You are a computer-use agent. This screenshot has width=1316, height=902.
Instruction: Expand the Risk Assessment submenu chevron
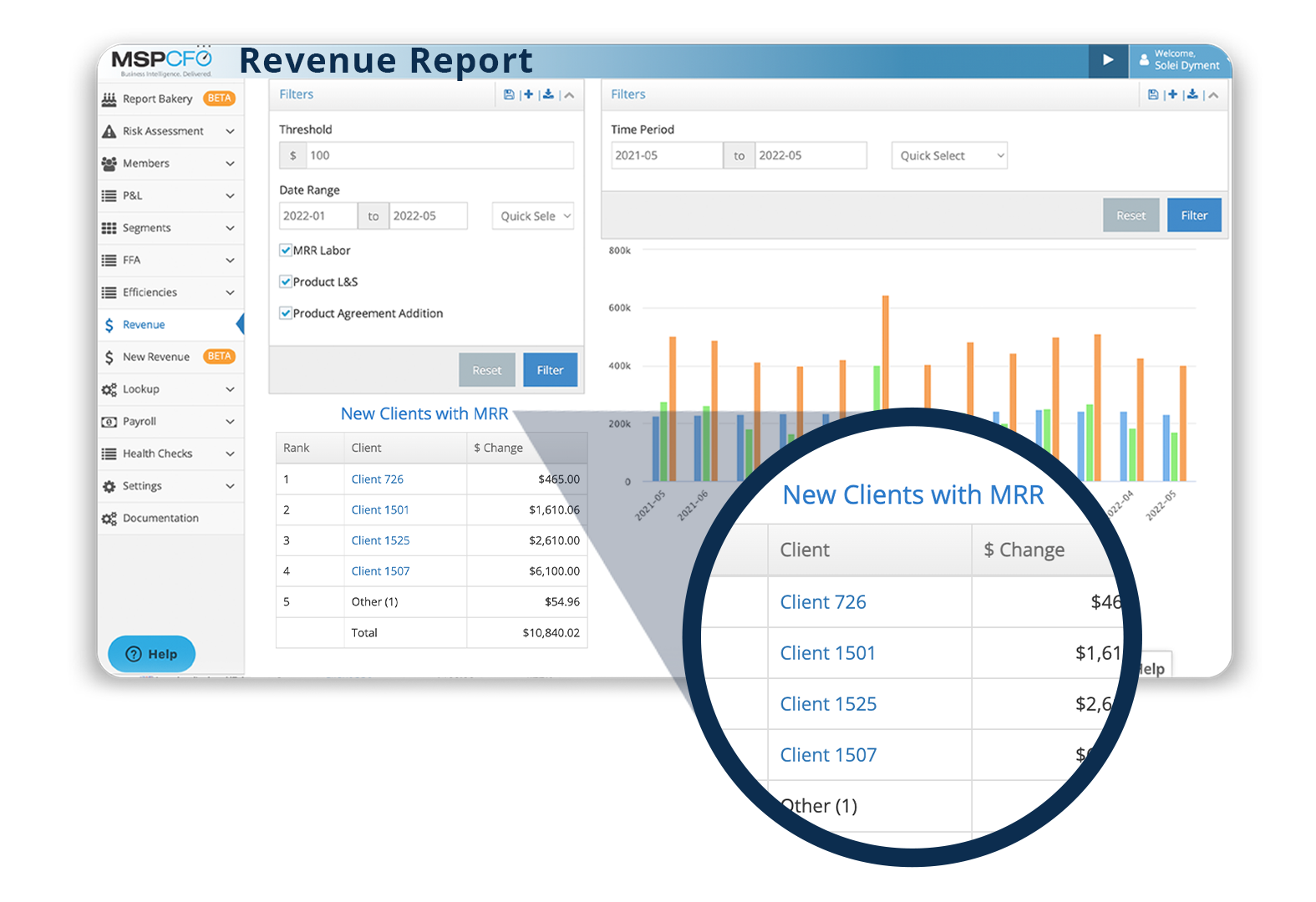[x=230, y=132]
